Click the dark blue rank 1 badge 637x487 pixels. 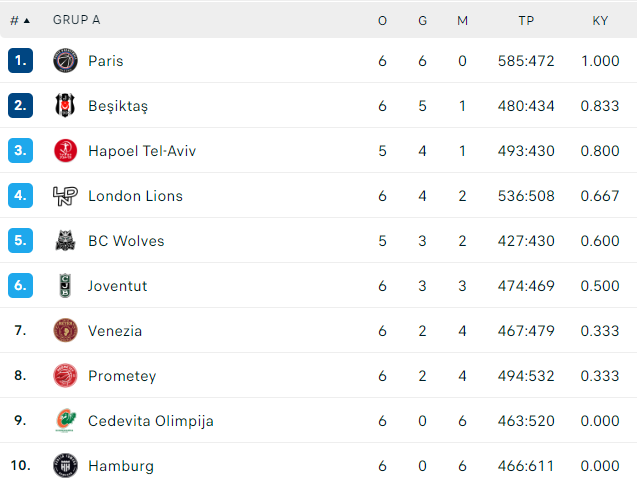coord(20,61)
